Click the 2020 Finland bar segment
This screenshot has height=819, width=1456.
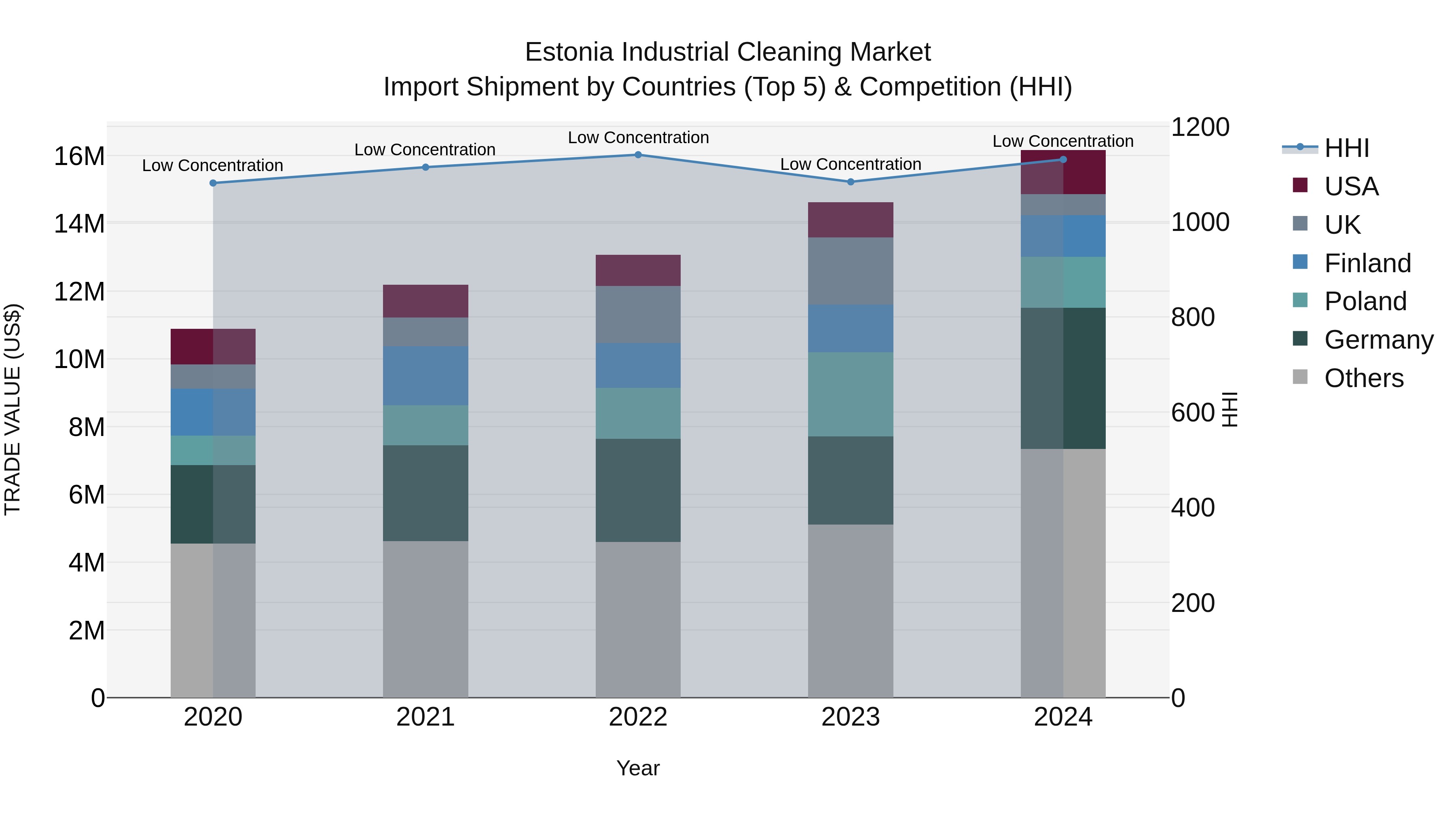click(213, 412)
